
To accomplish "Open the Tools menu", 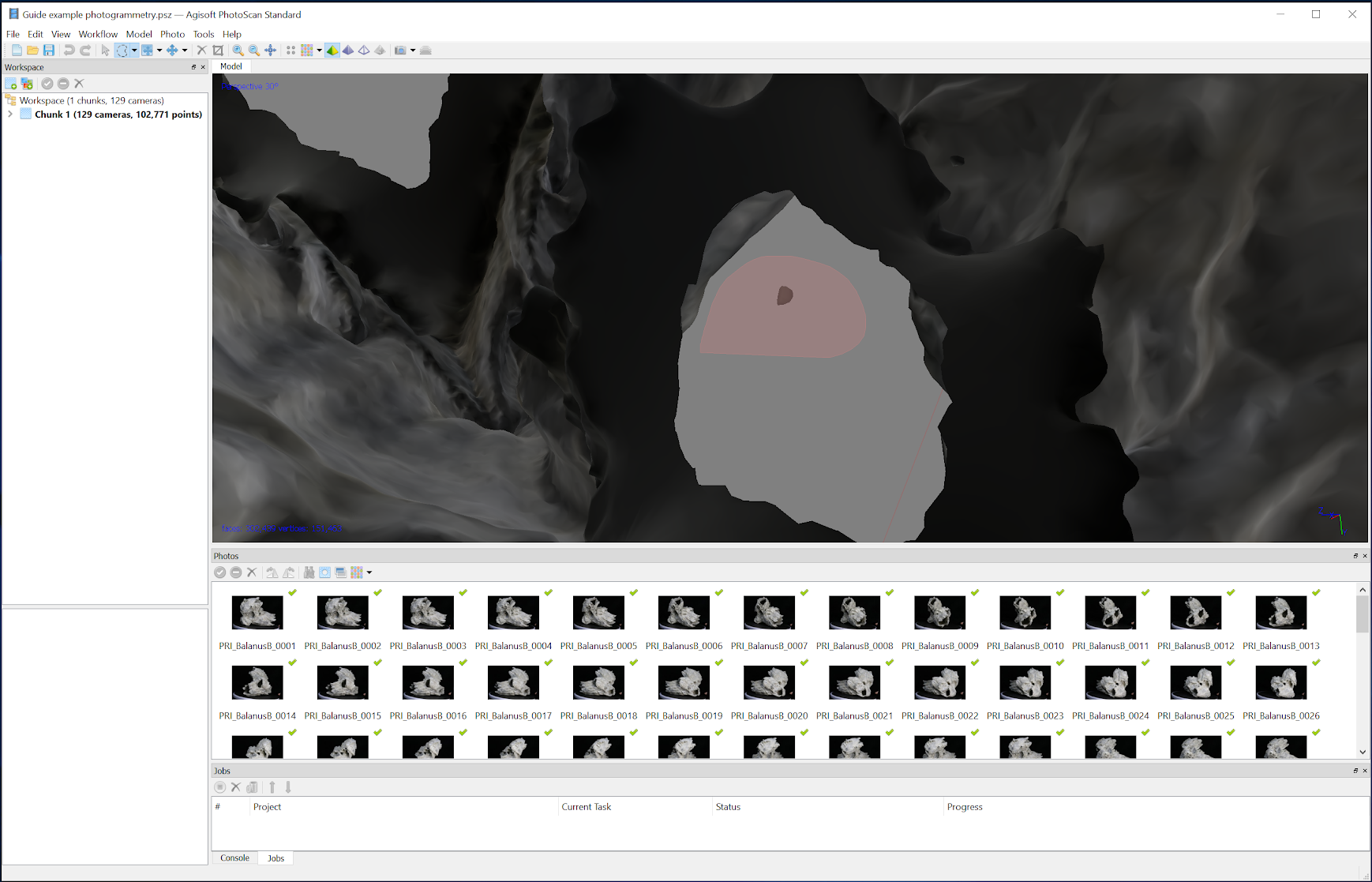I will tap(204, 34).
